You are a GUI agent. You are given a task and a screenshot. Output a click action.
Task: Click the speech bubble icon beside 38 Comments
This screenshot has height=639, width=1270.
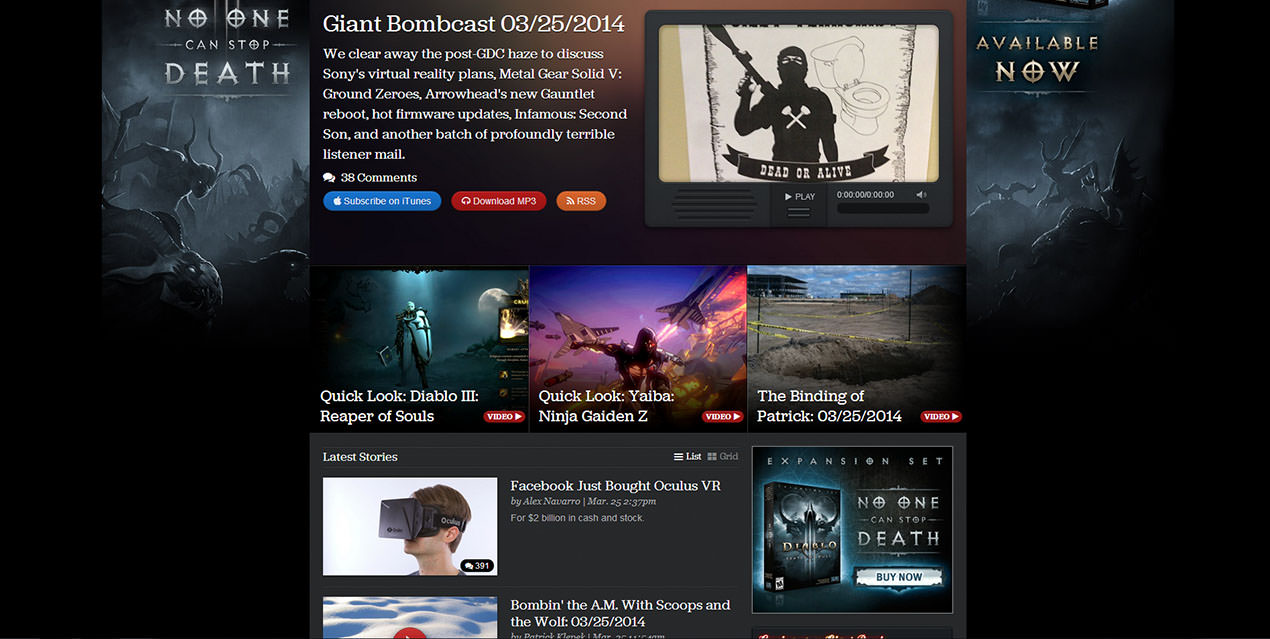(x=329, y=177)
